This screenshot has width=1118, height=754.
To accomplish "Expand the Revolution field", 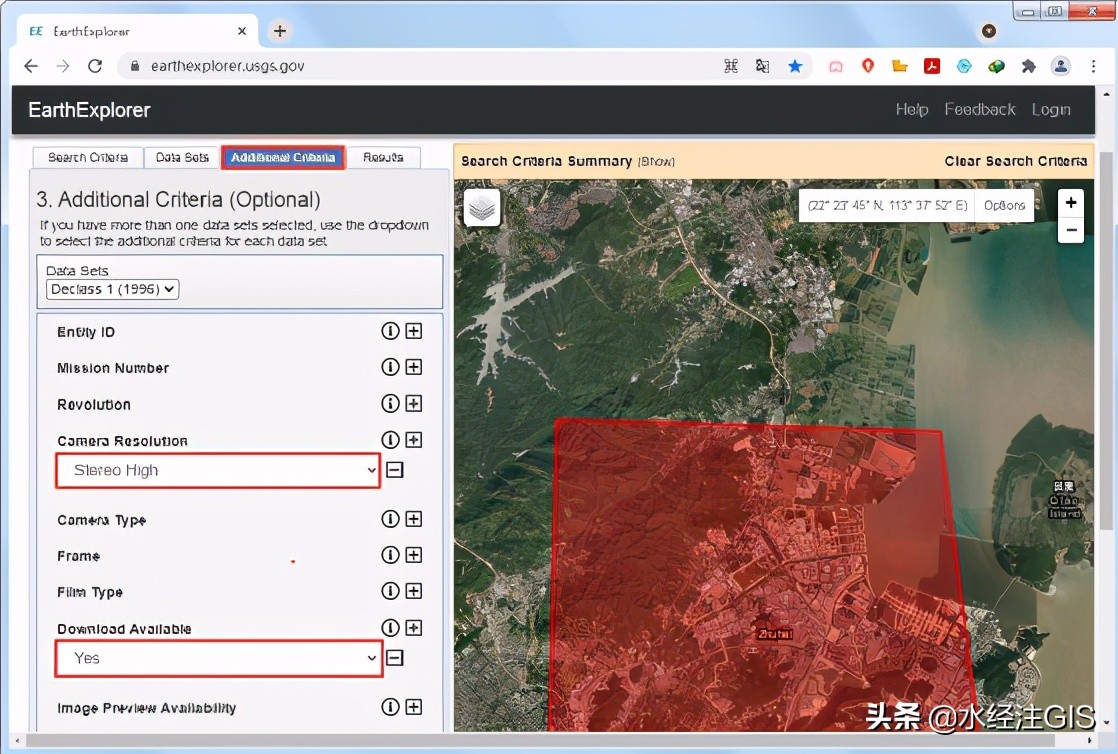I will pyautogui.click(x=414, y=403).
